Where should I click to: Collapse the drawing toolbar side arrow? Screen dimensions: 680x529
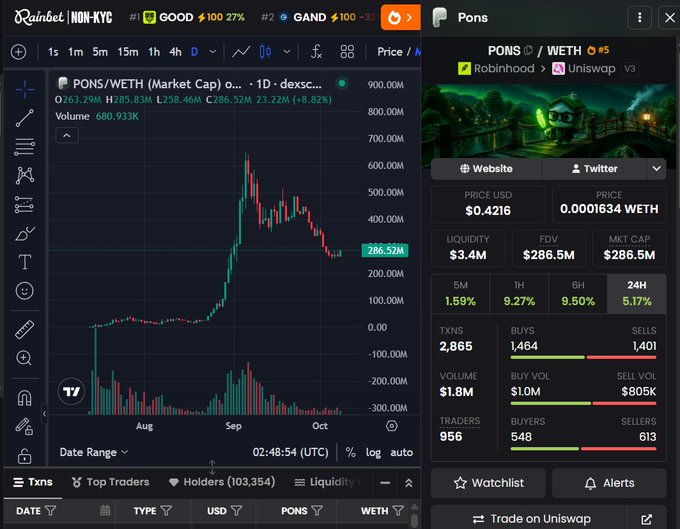(44, 414)
